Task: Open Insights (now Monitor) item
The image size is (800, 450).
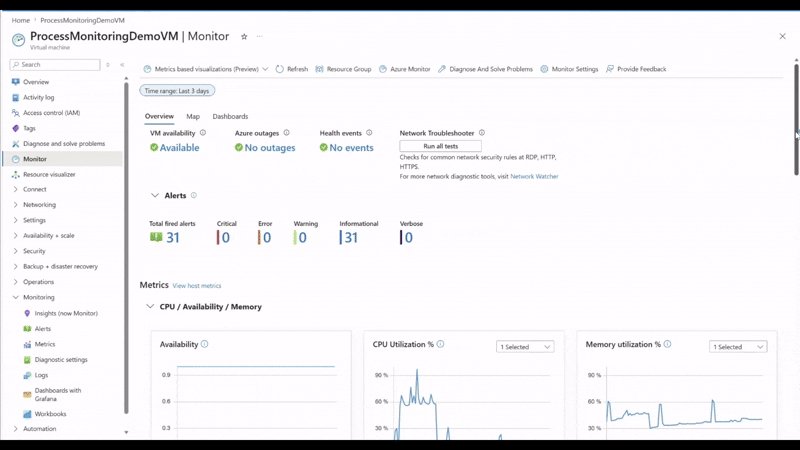Action: click(66, 313)
